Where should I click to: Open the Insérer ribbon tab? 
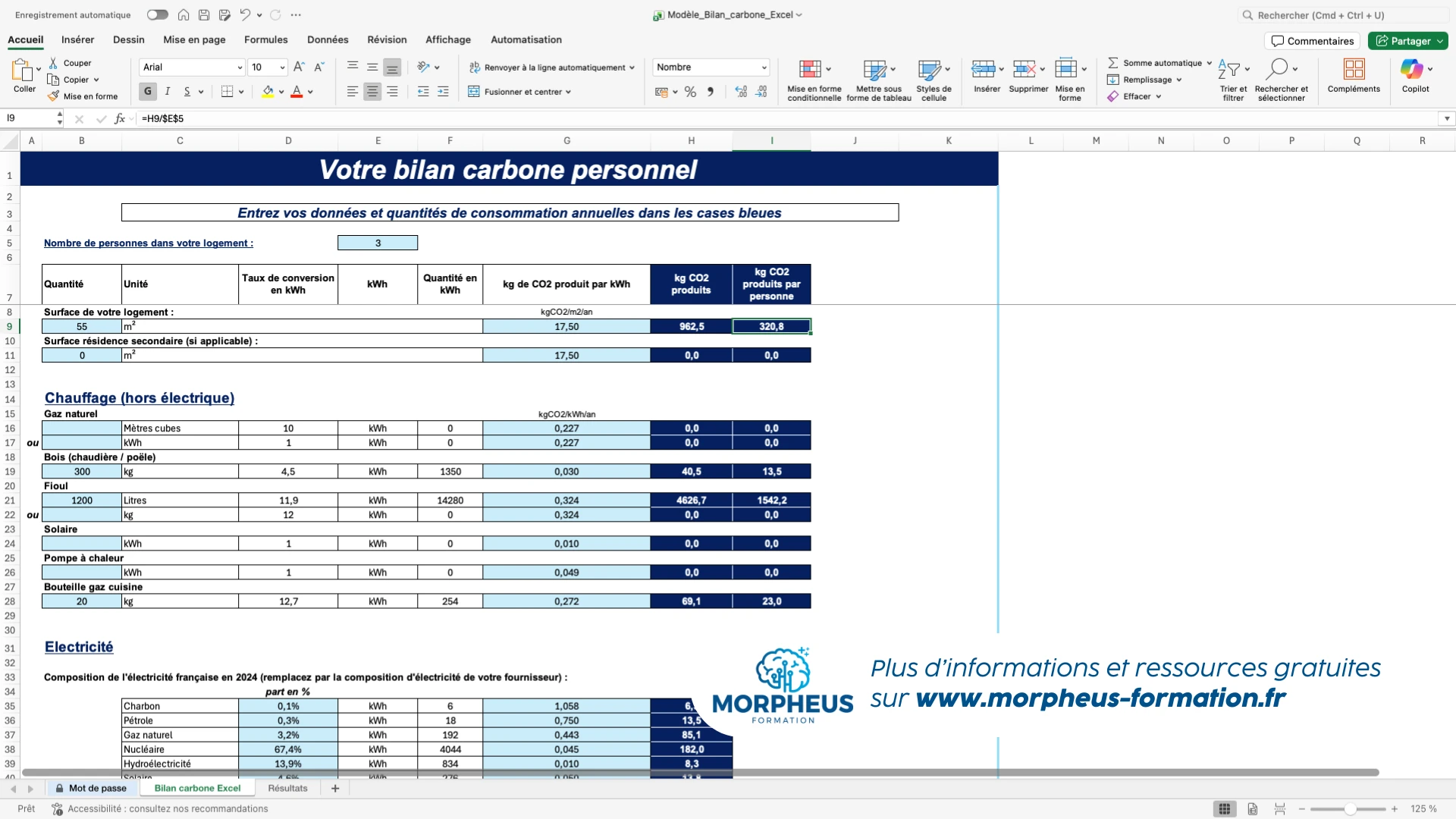pos(77,39)
